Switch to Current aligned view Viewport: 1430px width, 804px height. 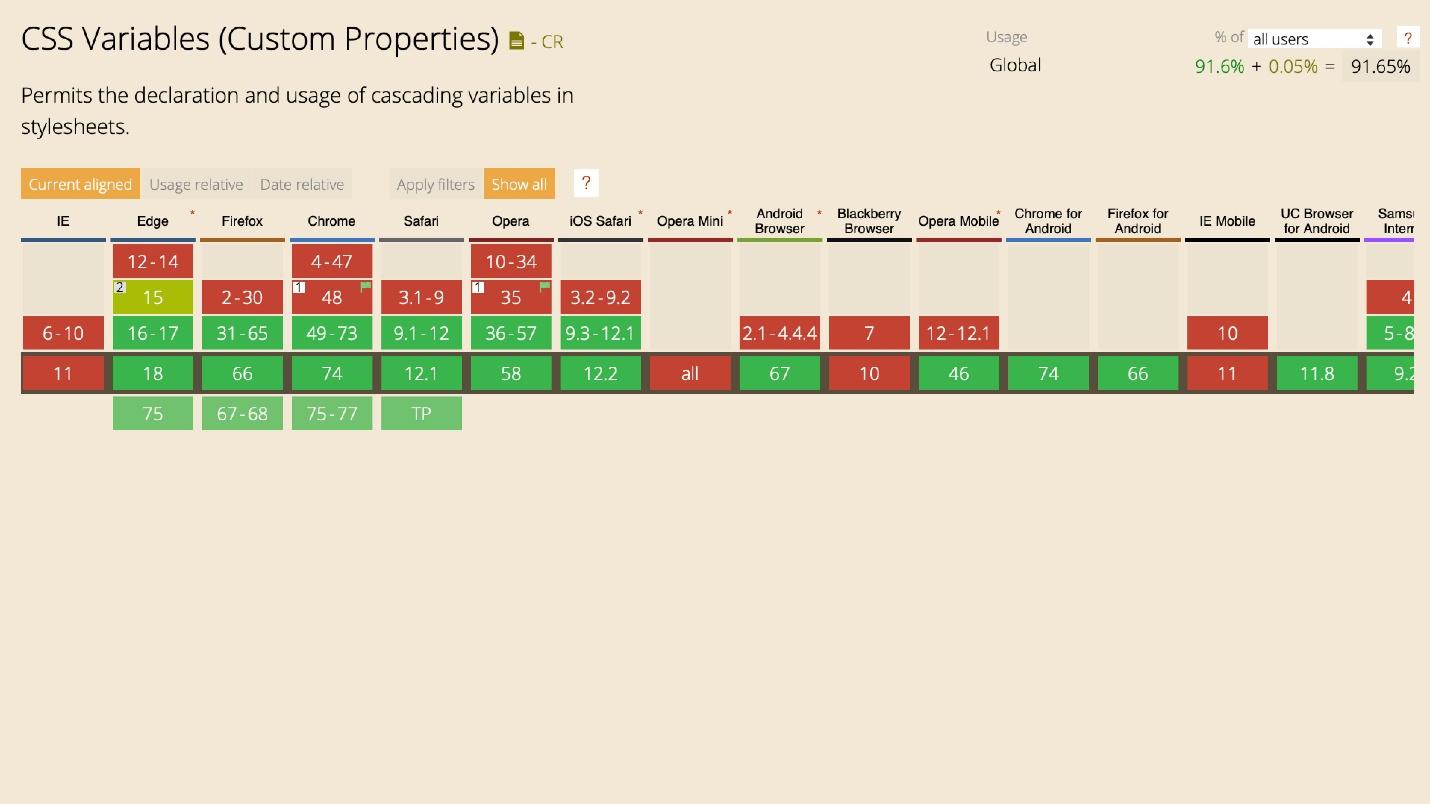[80, 184]
